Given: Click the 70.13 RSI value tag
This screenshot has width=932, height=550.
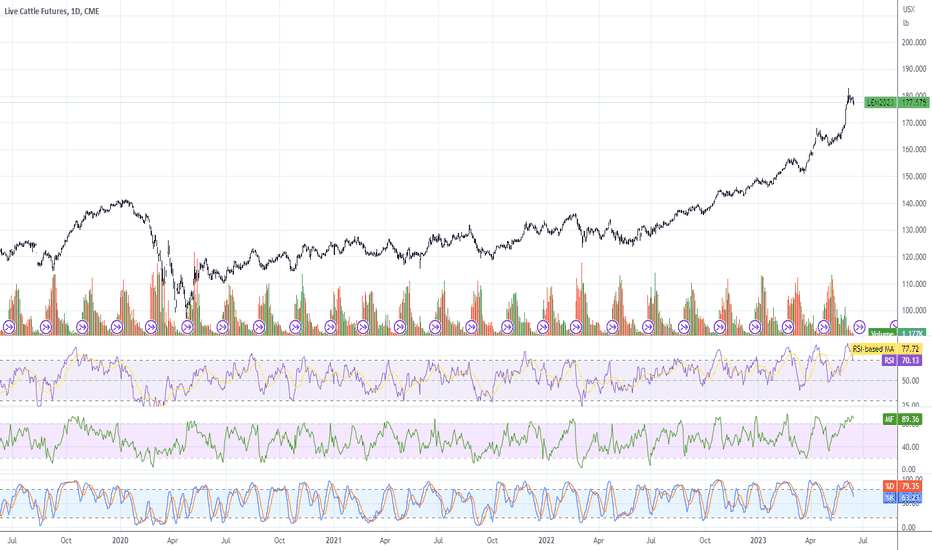Looking at the screenshot, I should 910,360.
